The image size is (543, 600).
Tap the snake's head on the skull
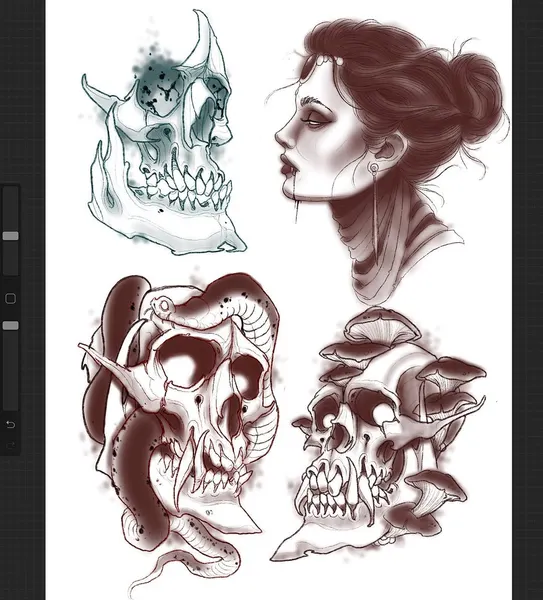point(162,306)
